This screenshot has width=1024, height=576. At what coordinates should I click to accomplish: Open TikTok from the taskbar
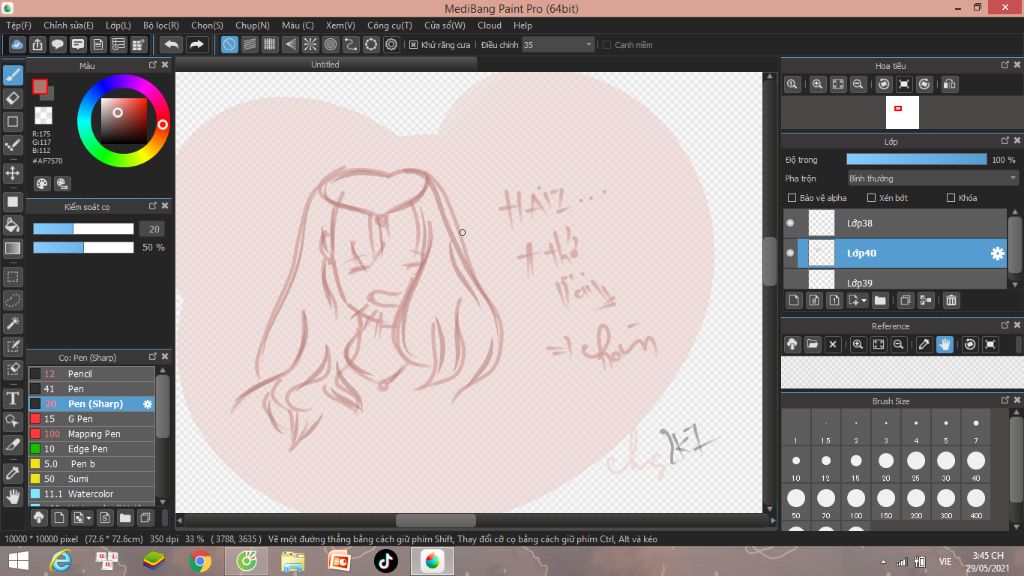tap(385, 561)
